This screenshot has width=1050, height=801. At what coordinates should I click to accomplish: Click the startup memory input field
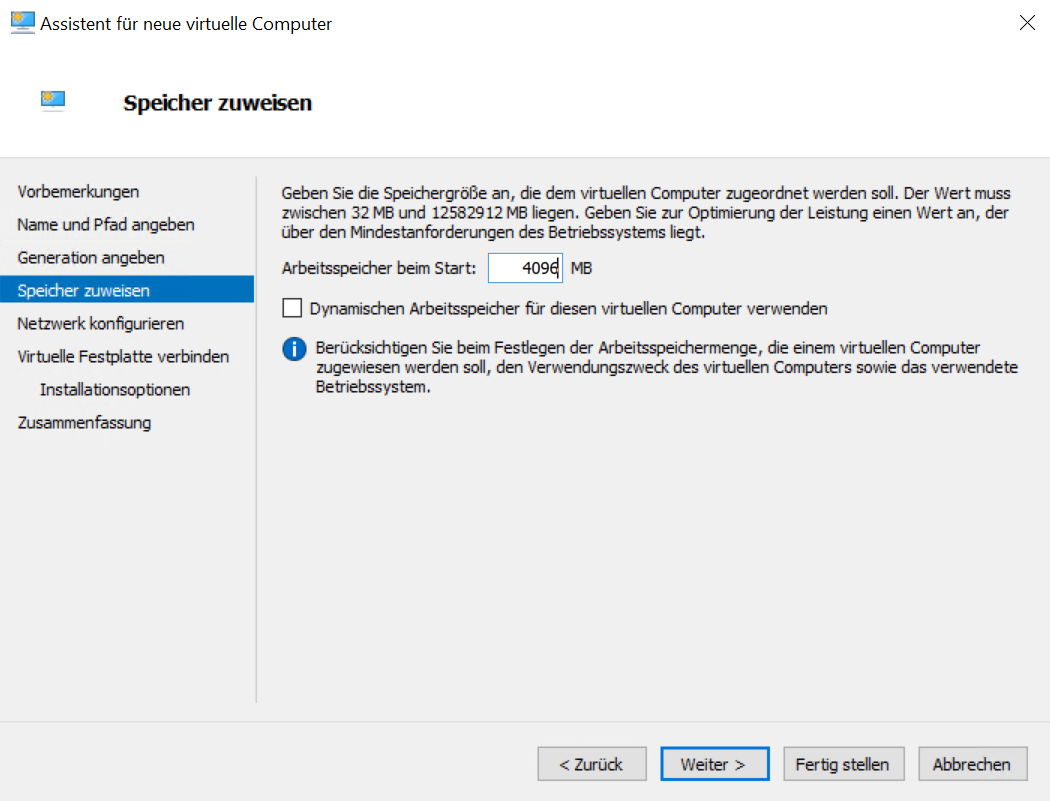525,268
